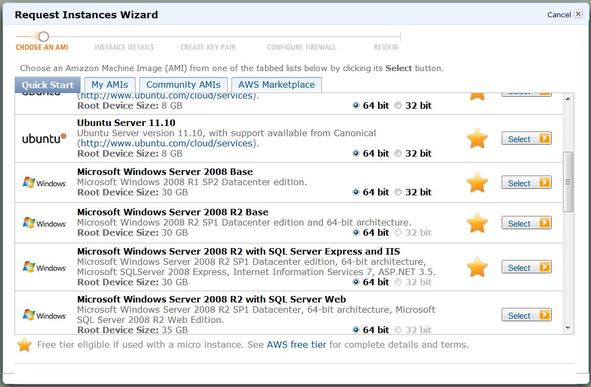The image size is (591, 387).
Task: Click Select for Ubuntu Server 11.10
Action: 527,139
